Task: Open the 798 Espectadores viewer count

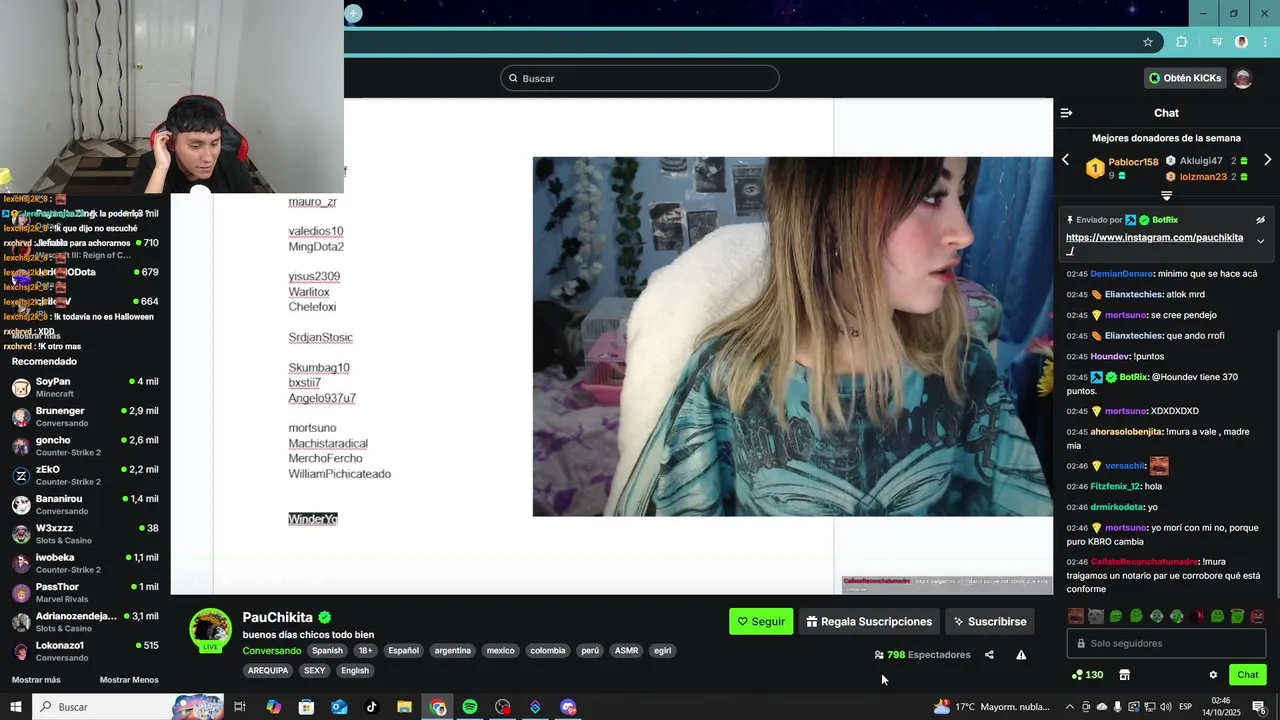Action: pos(922,655)
